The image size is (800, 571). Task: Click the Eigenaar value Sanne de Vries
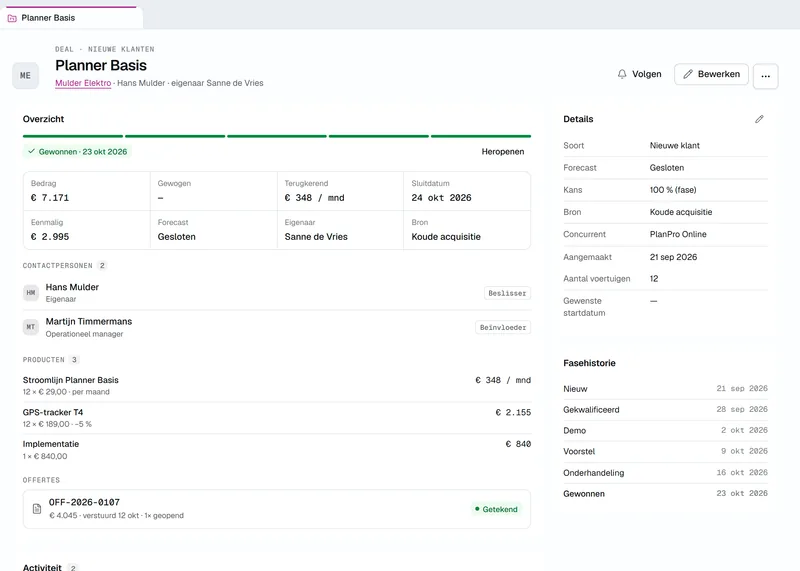tap(316, 237)
